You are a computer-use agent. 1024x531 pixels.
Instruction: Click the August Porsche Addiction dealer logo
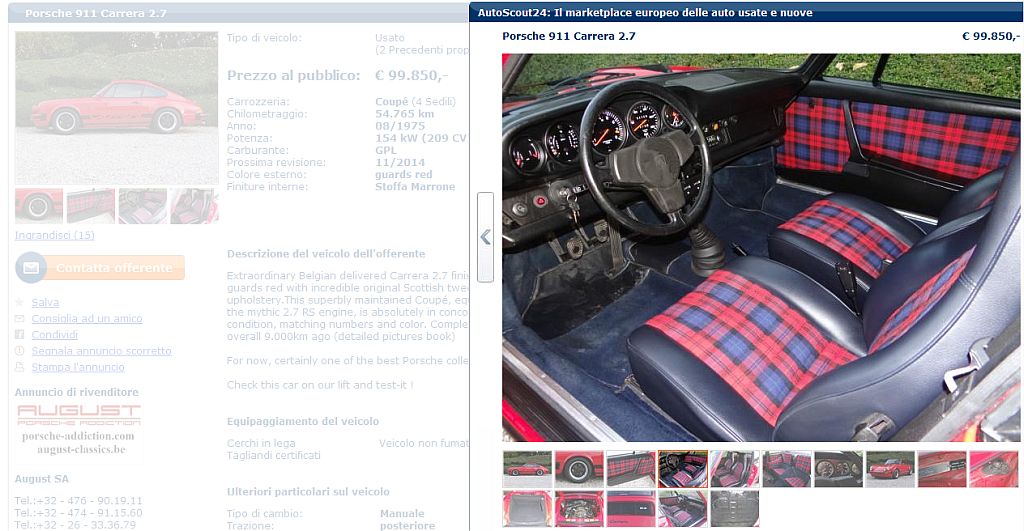78,429
